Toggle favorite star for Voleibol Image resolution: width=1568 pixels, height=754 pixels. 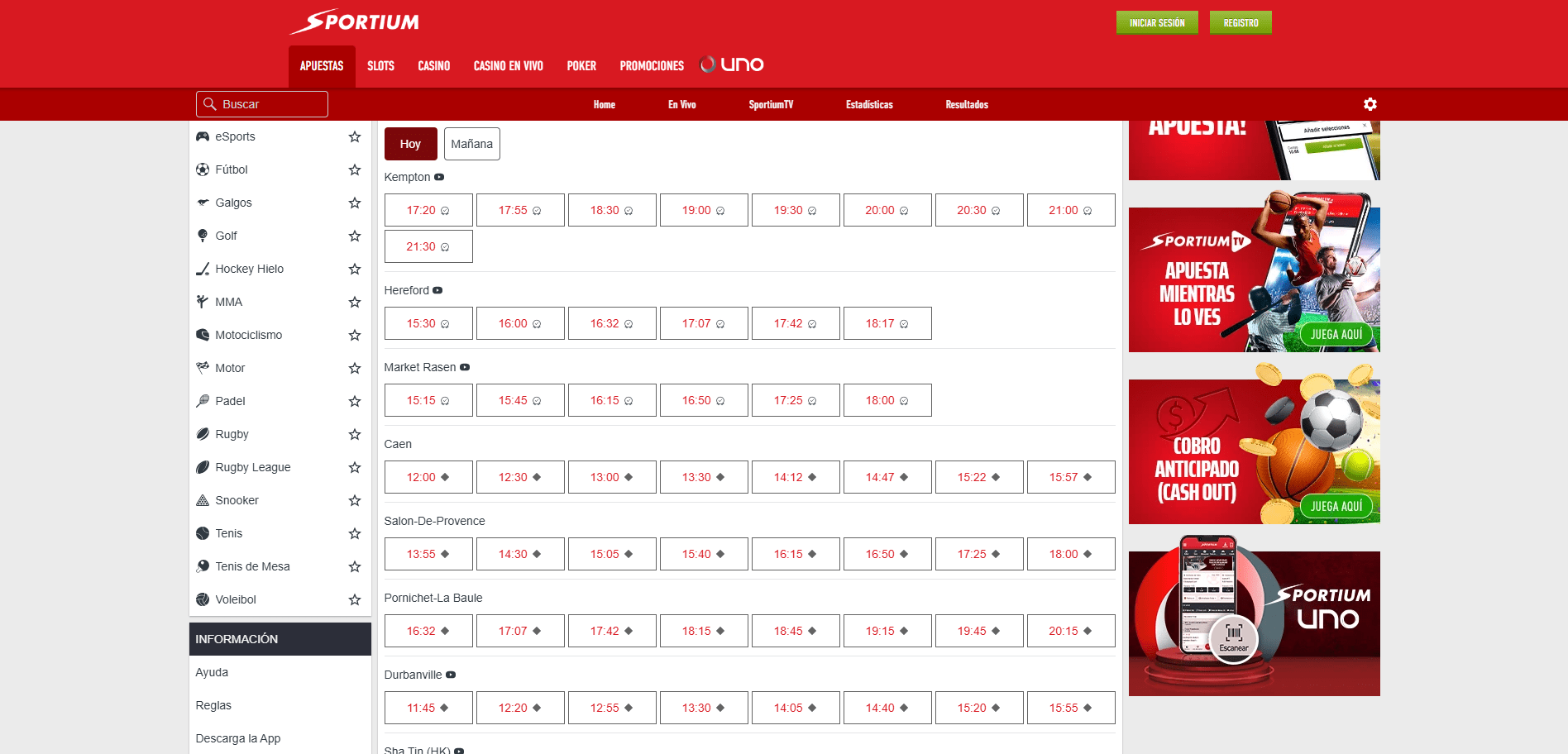[x=355, y=599]
